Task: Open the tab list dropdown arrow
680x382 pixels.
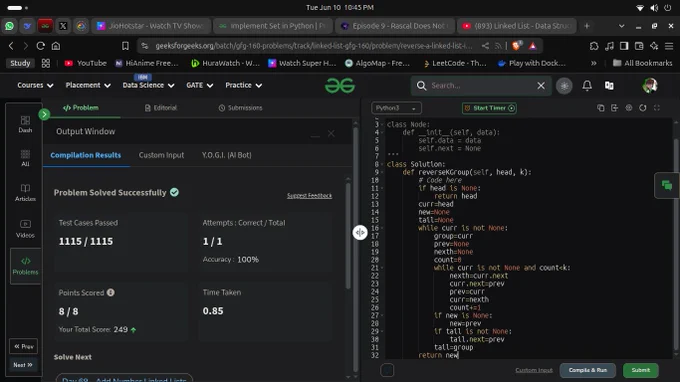Action: (621, 26)
